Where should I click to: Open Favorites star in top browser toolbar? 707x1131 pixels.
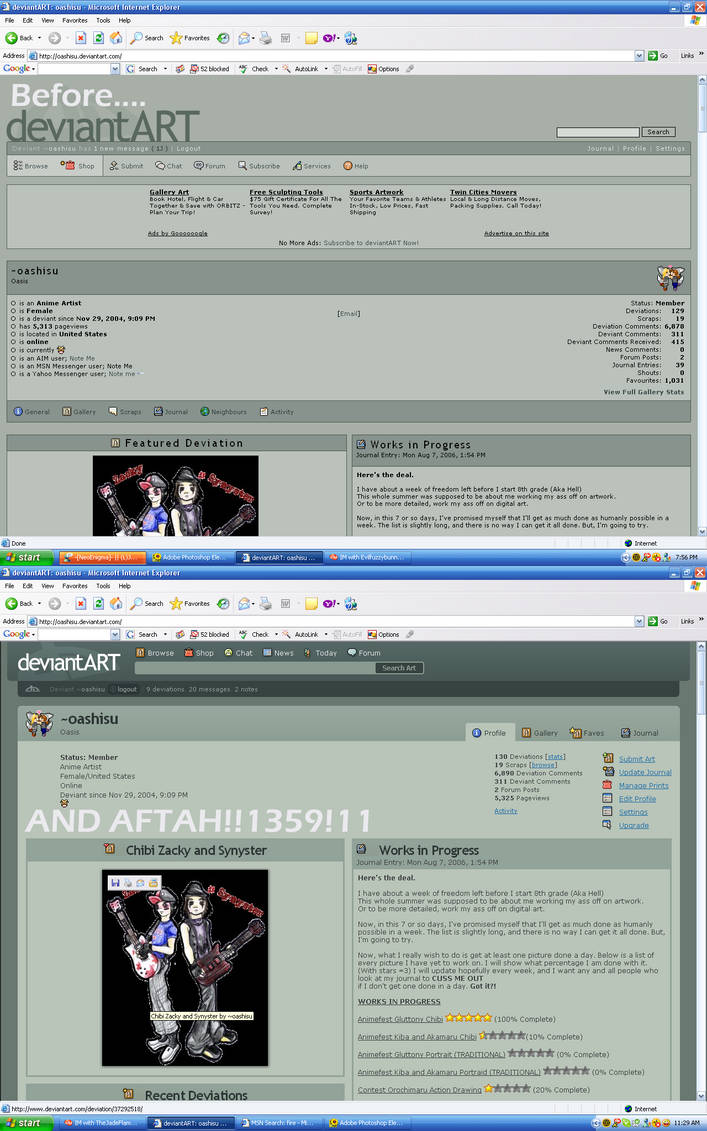pos(190,38)
